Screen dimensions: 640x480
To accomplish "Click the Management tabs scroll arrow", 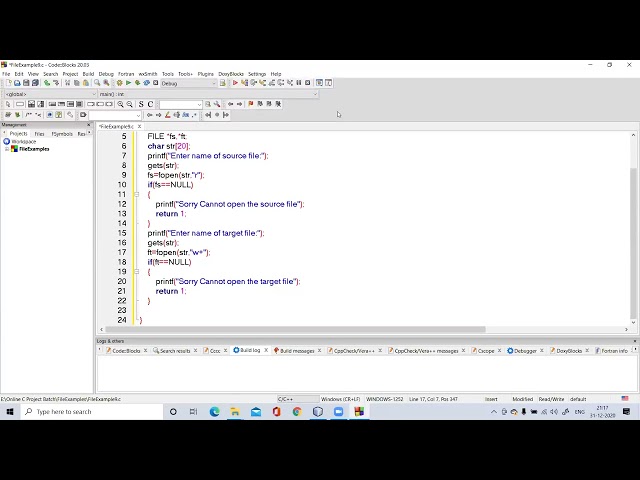I will (89, 133).
